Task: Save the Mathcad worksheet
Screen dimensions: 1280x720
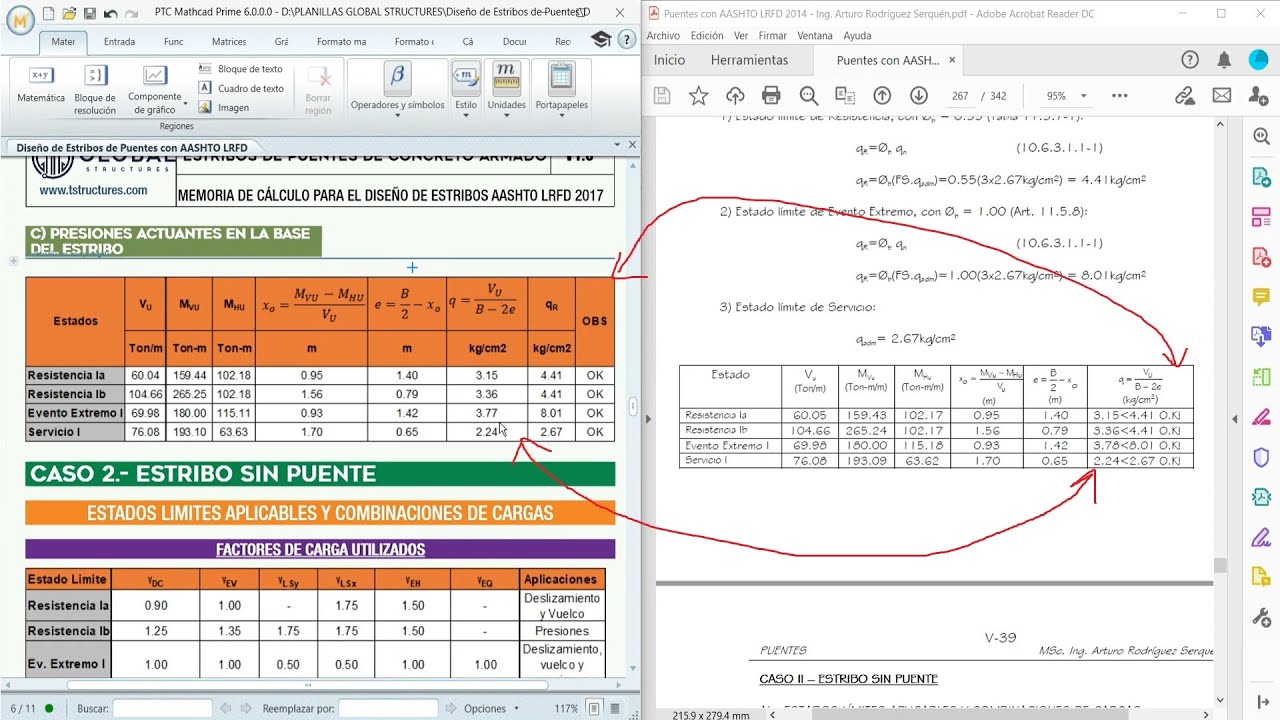Action: [x=90, y=14]
